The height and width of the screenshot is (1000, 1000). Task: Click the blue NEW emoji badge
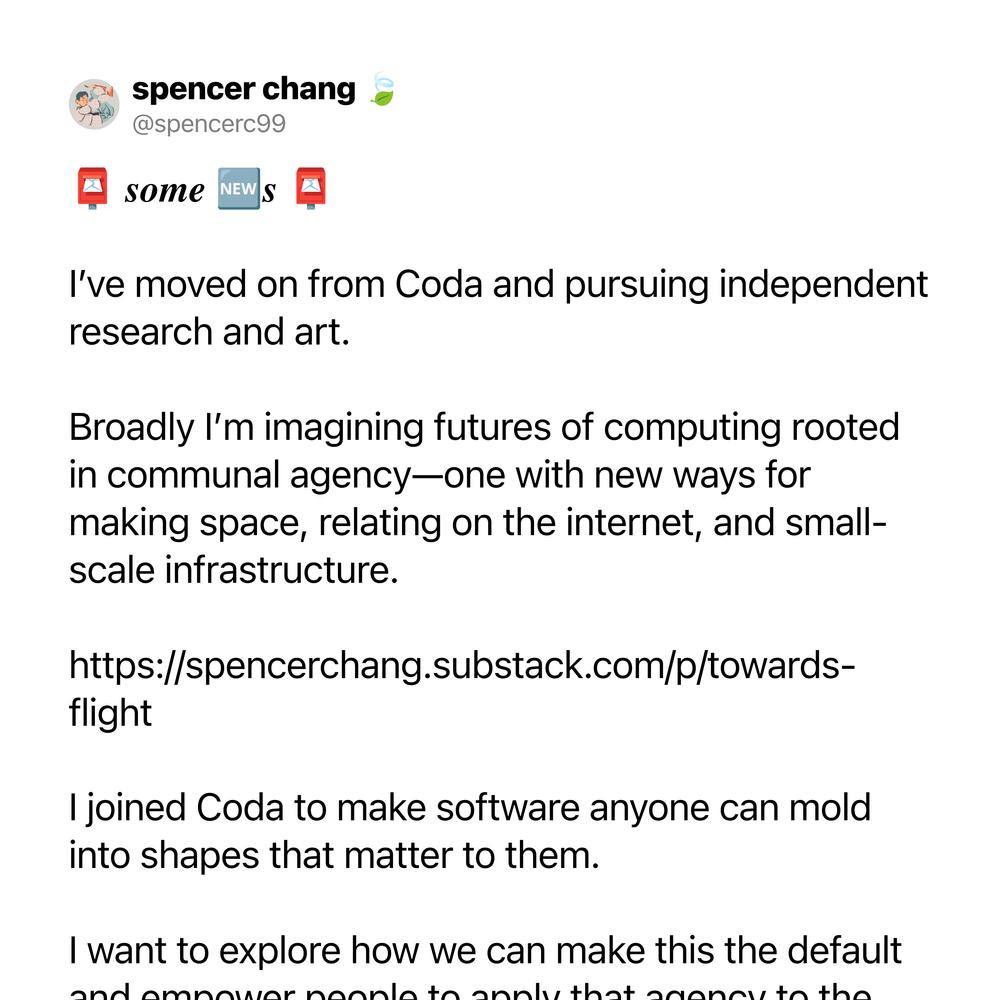239,189
